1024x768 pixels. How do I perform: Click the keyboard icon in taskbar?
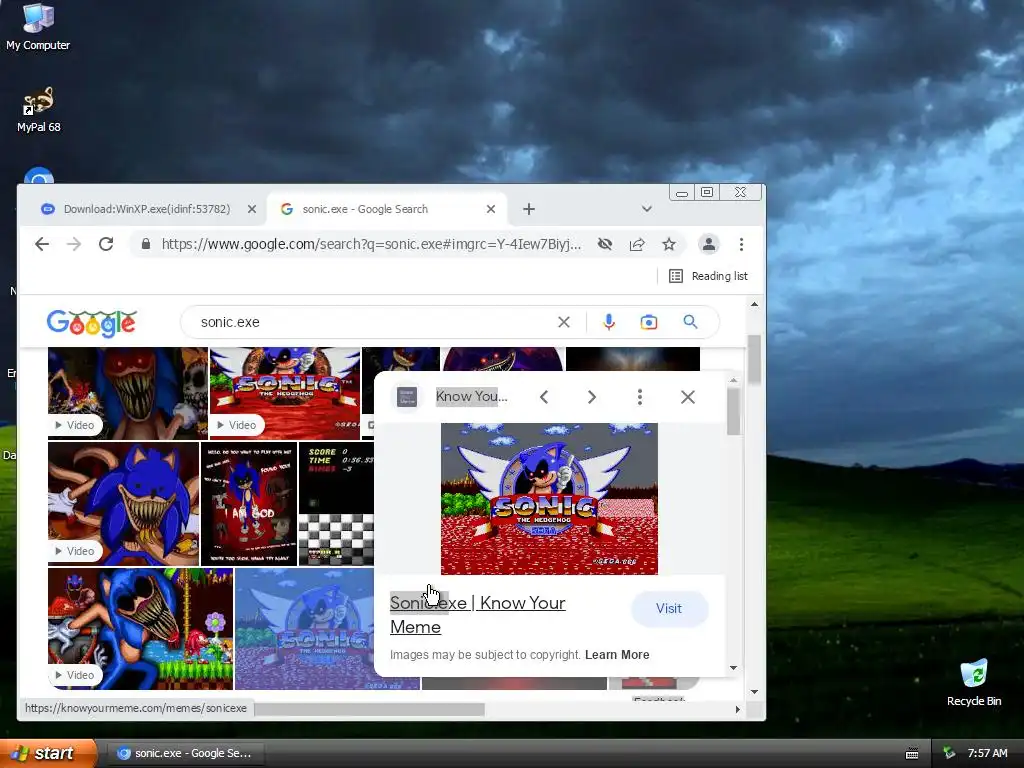click(912, 754)
